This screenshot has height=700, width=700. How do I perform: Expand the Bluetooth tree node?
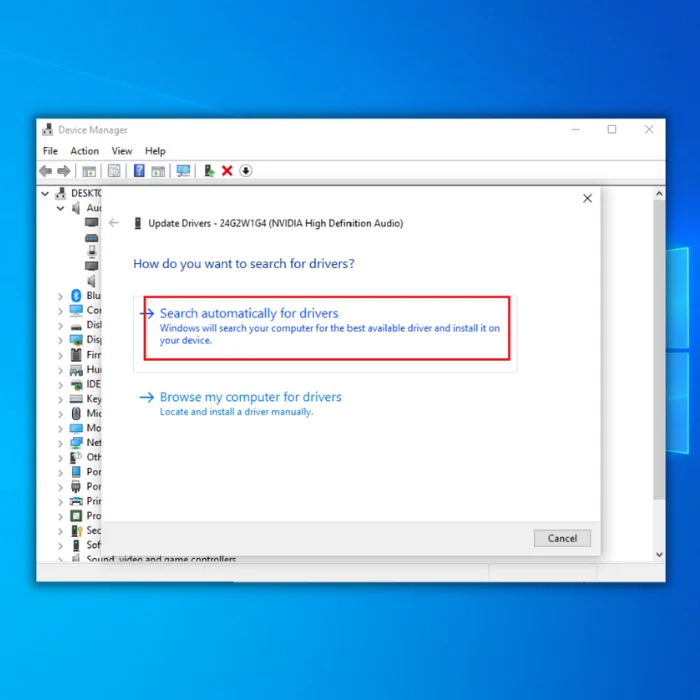(61, 296)
